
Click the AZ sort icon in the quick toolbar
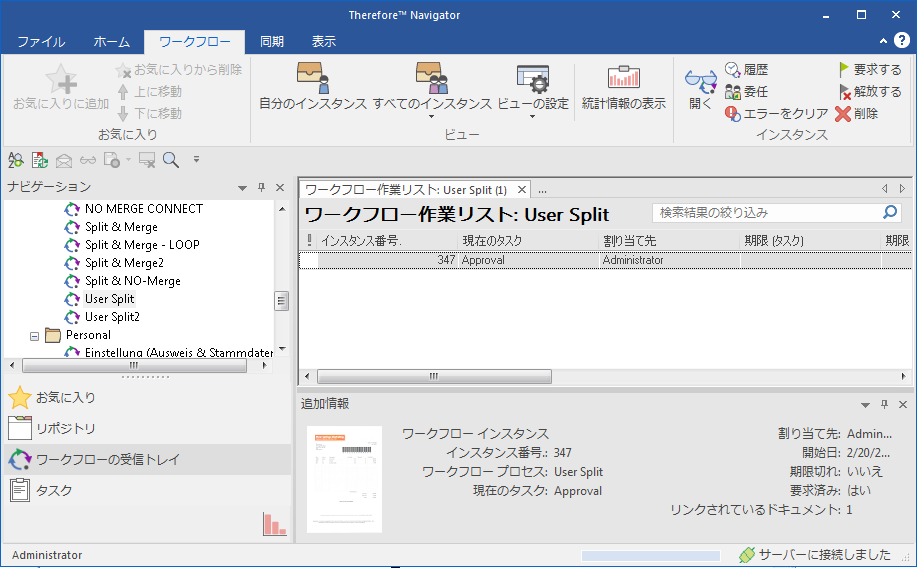[16, 159]
